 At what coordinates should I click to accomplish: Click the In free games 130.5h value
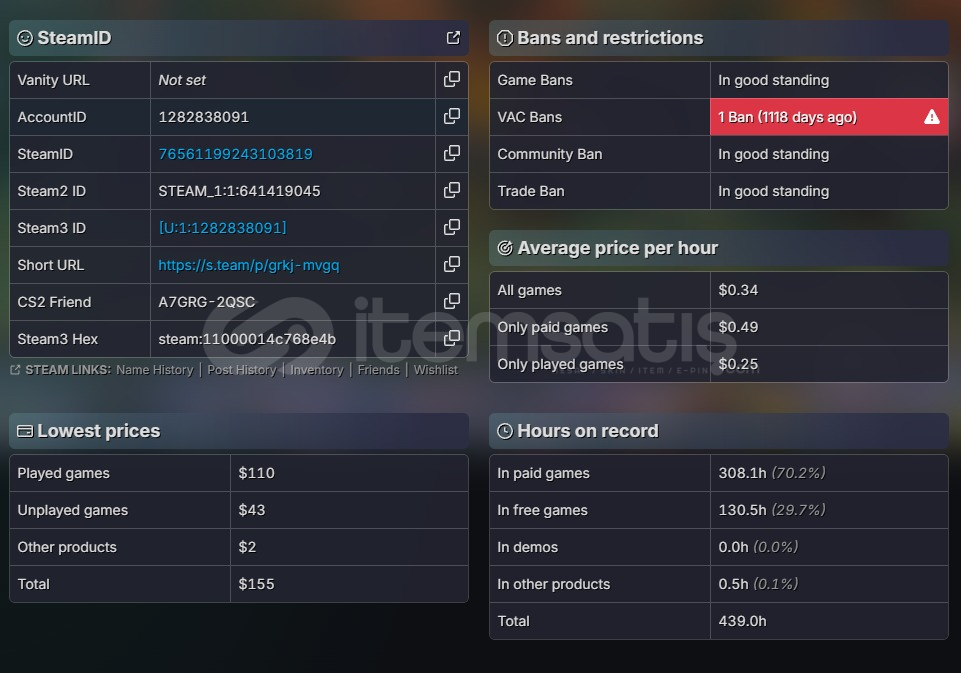click(742, 510)
